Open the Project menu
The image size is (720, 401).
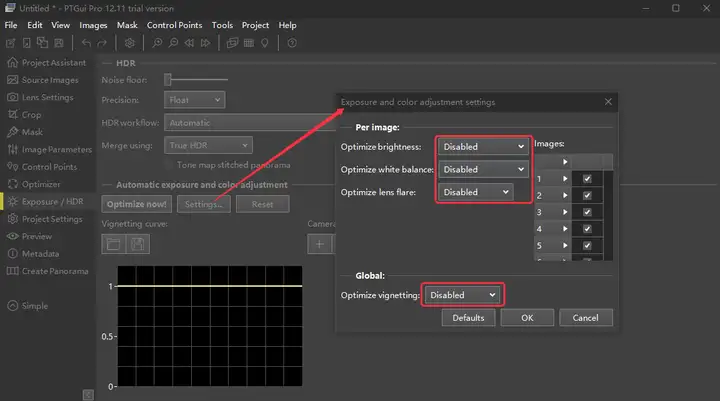pos(255,25)
